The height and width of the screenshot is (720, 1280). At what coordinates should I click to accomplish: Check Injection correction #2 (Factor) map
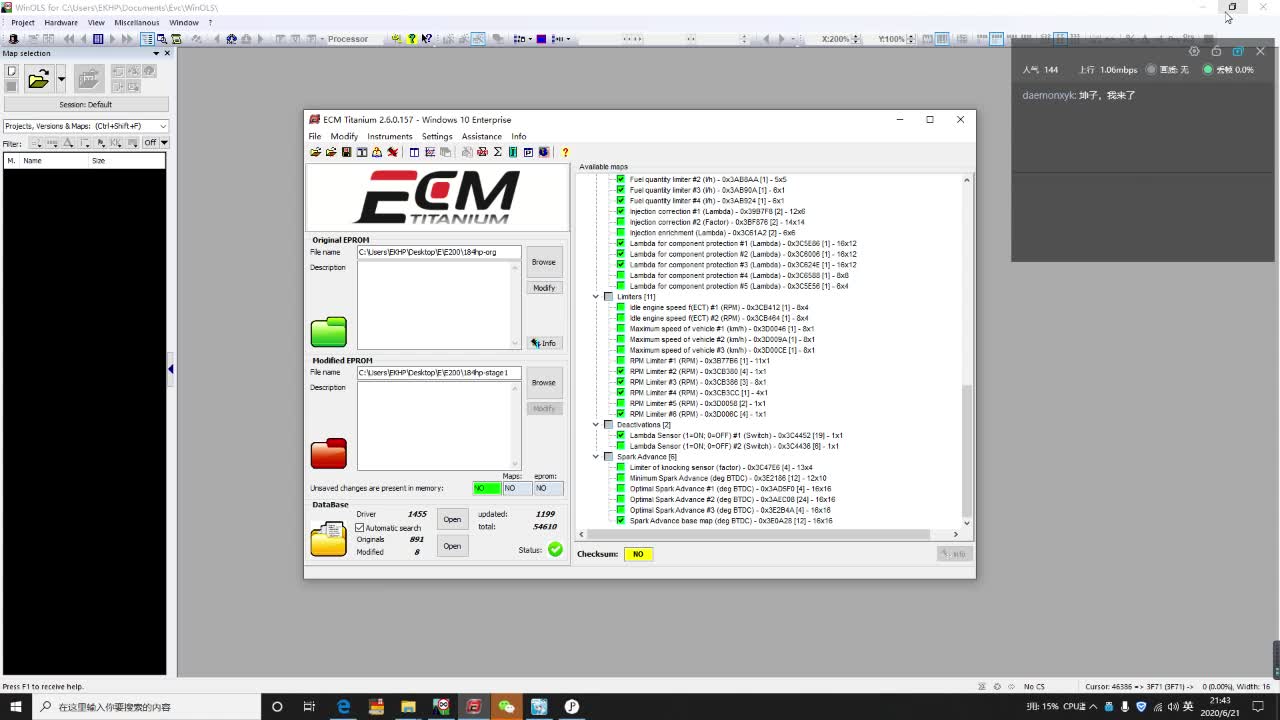click(x=620, y=222)
